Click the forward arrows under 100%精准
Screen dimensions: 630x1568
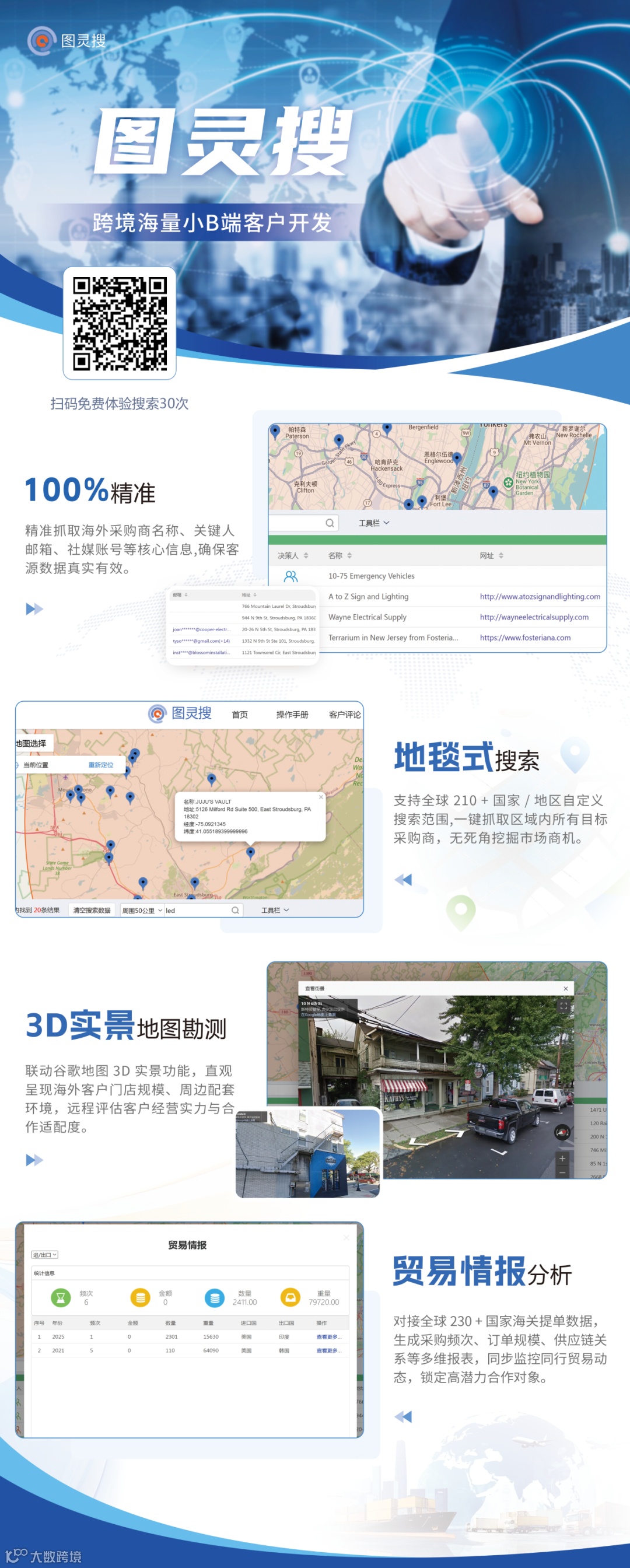tap(34, 608)
